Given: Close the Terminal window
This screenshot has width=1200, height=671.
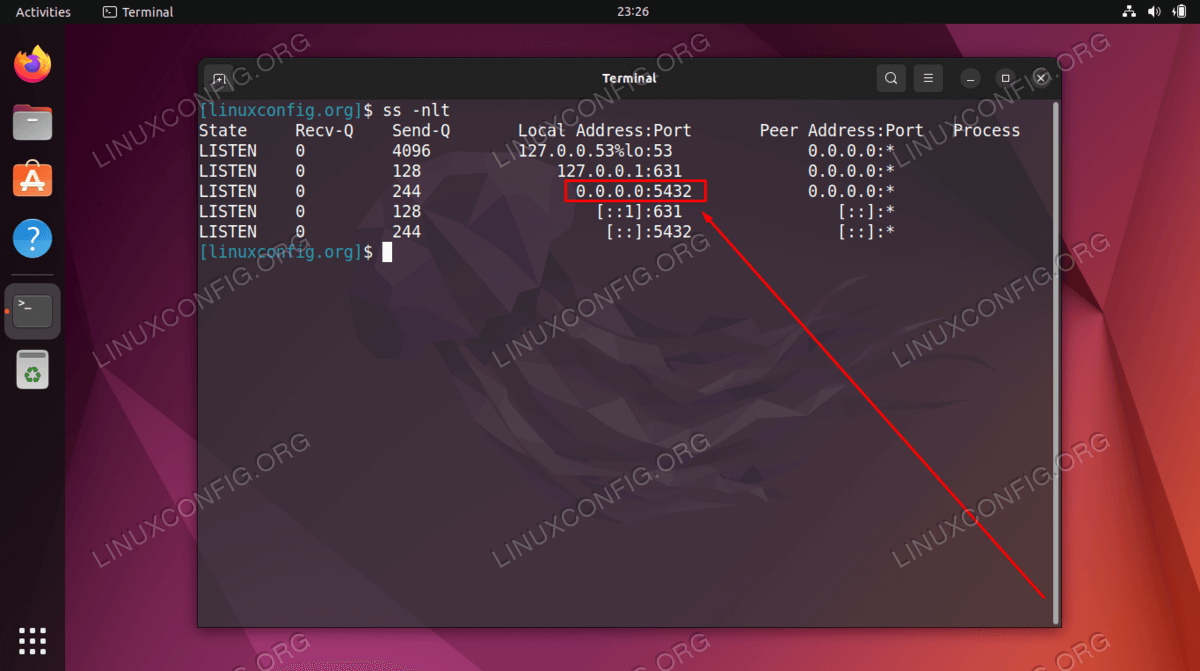Looking at the screenshot, I should pyautogui.click(x=1042, y=78).
